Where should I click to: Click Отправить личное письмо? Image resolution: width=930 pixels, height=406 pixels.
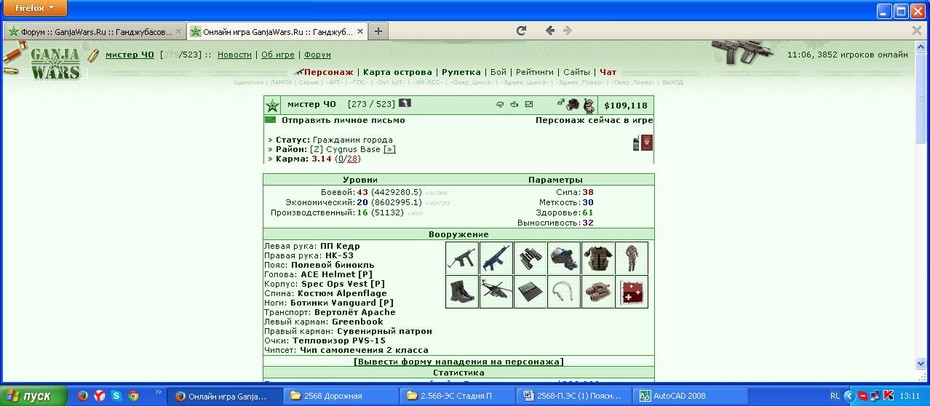tap(343, 120)
